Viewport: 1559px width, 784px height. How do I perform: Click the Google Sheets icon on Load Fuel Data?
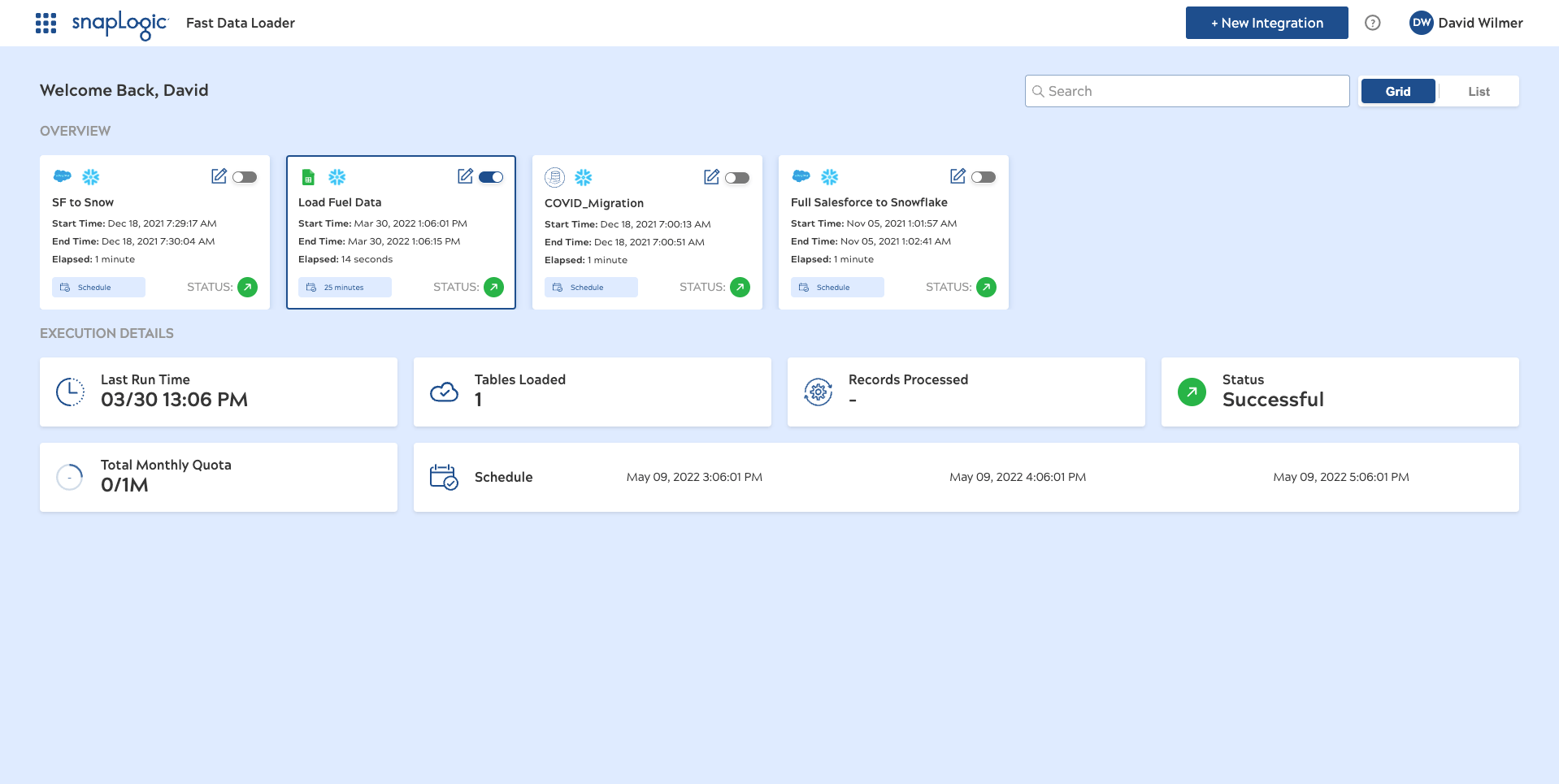tap(308, 176)
